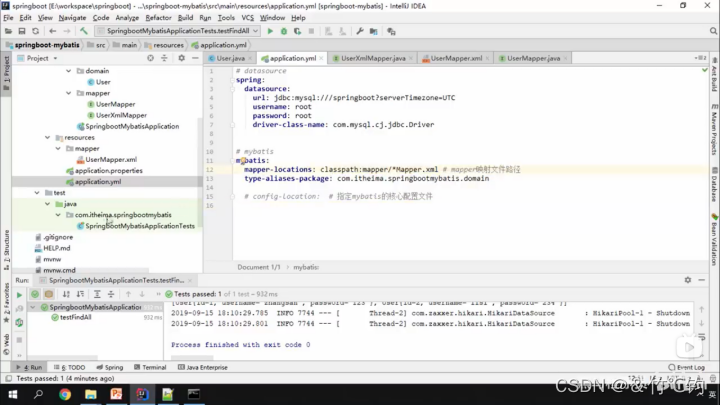Viewport: 720px width, 405px height.
Task: Toggle the Favorites tool window
Action: tap(6, 302)
